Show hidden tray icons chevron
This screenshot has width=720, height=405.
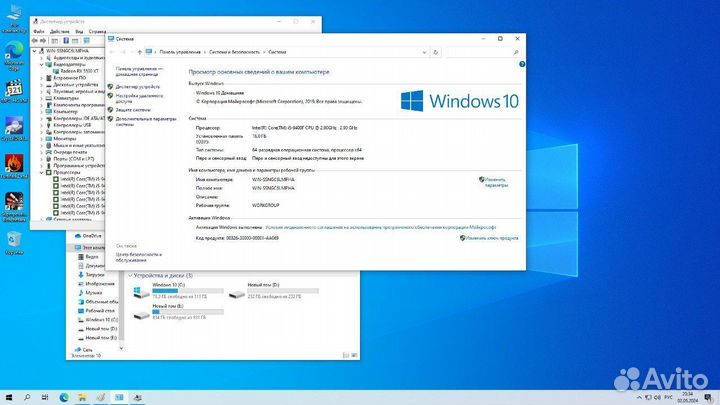639,398
